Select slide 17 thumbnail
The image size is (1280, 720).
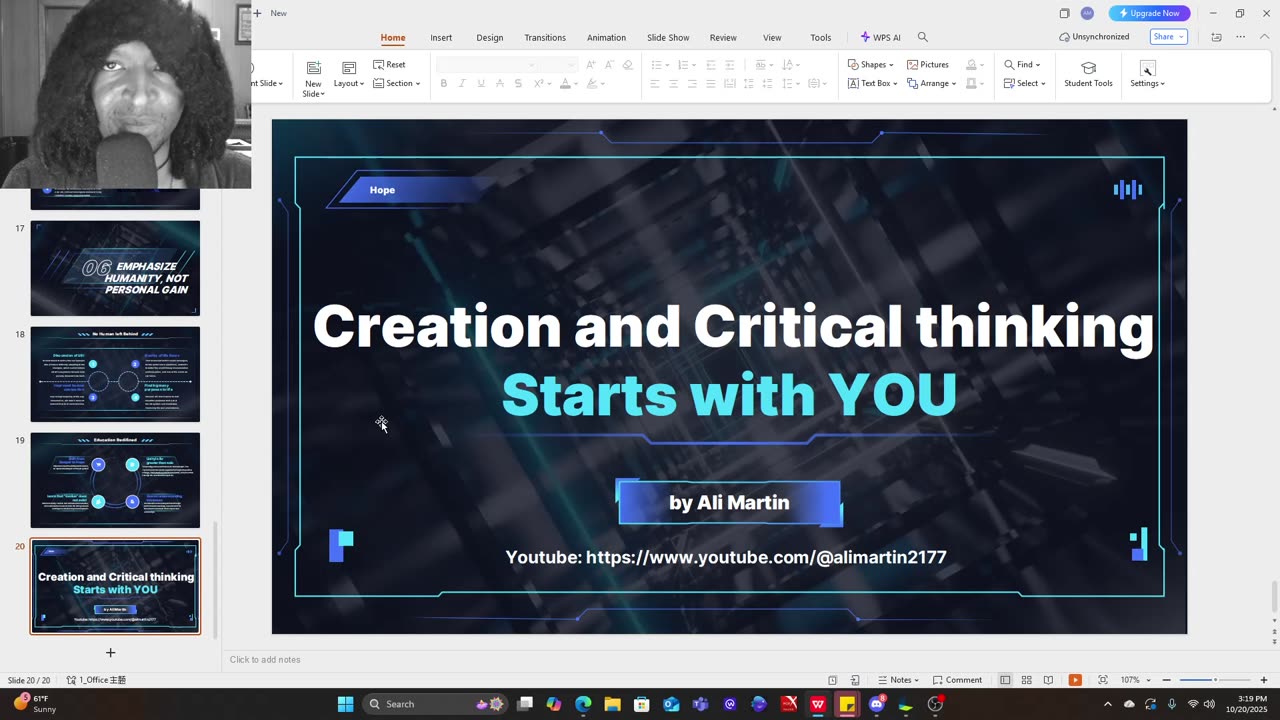point(115,268)
